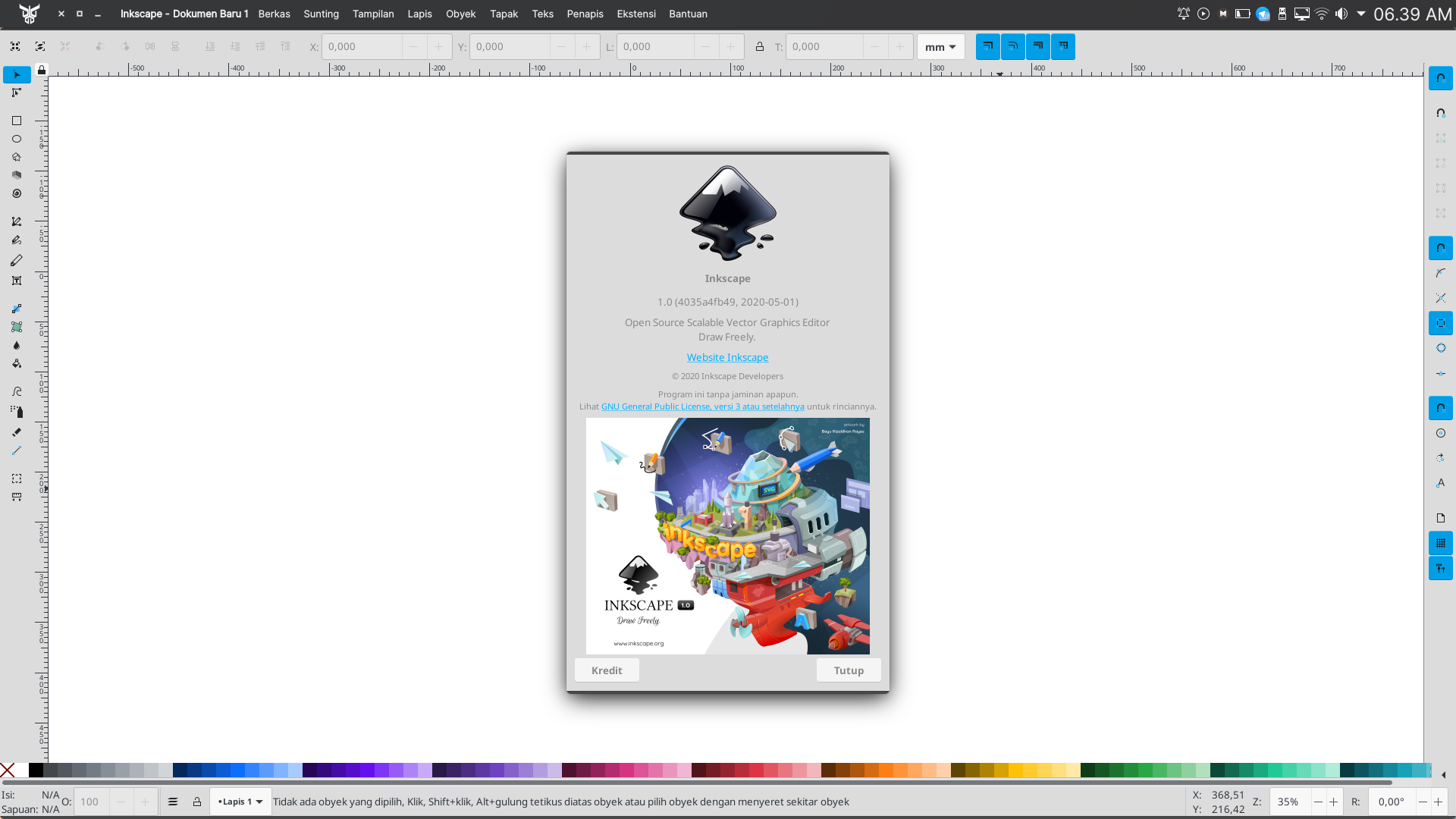Select the 3D box tool
Viewport: 1456px width, 819px height.
click(x=17, y=175)
